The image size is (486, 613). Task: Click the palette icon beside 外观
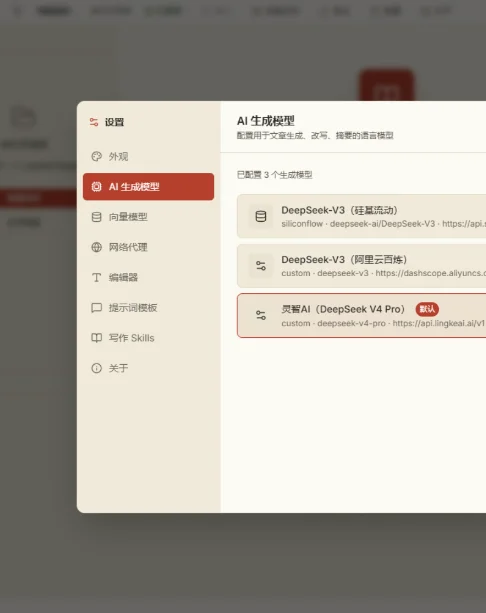[x=96, y=156]
